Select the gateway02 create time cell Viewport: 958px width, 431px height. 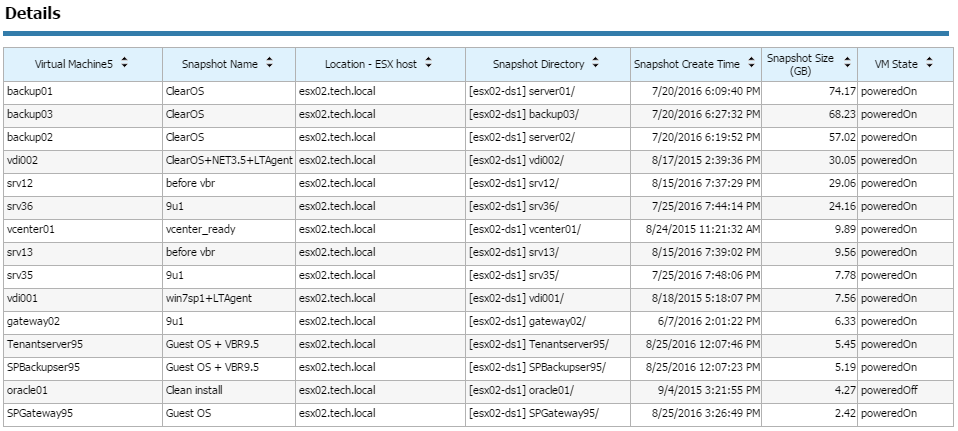click(x=696, y=321)
